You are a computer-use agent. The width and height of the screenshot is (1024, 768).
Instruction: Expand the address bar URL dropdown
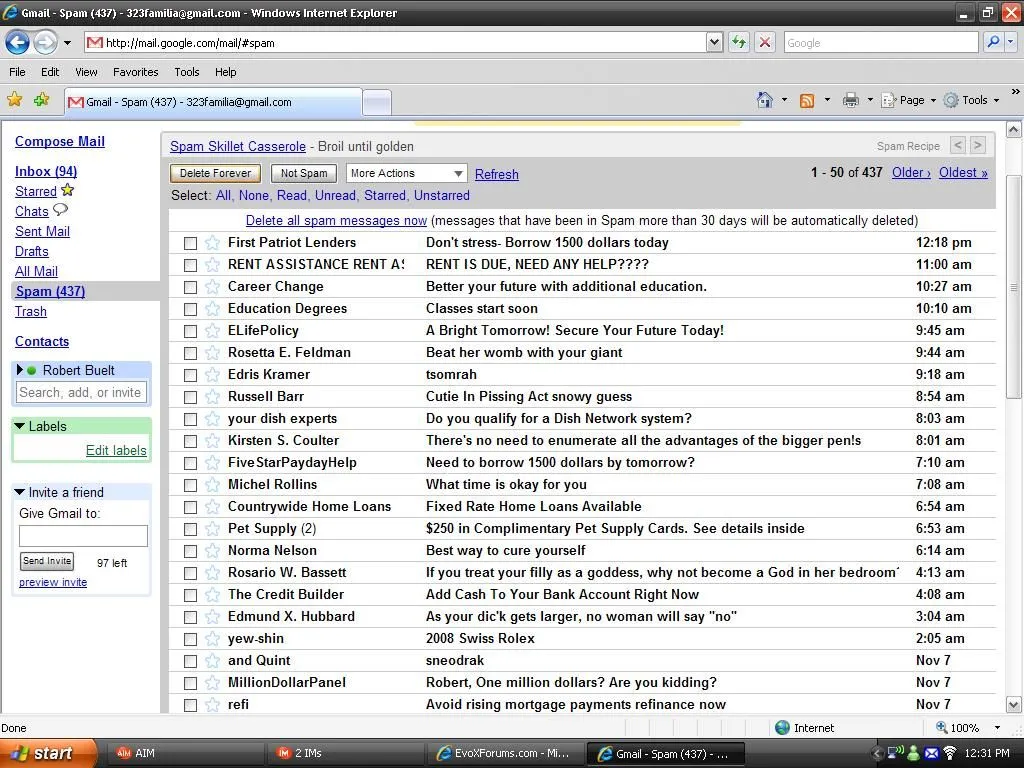714,42
